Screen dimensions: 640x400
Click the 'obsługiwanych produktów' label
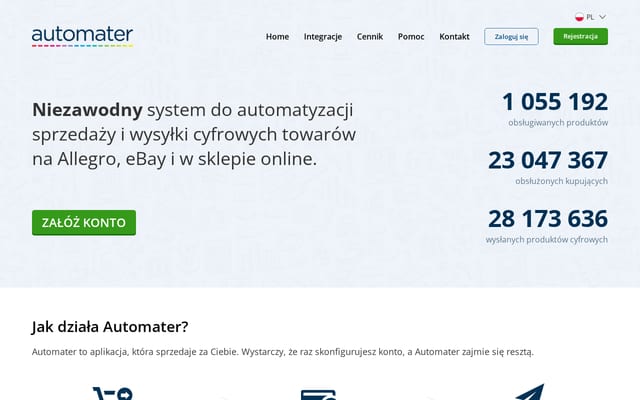click(x=558, y=122)
